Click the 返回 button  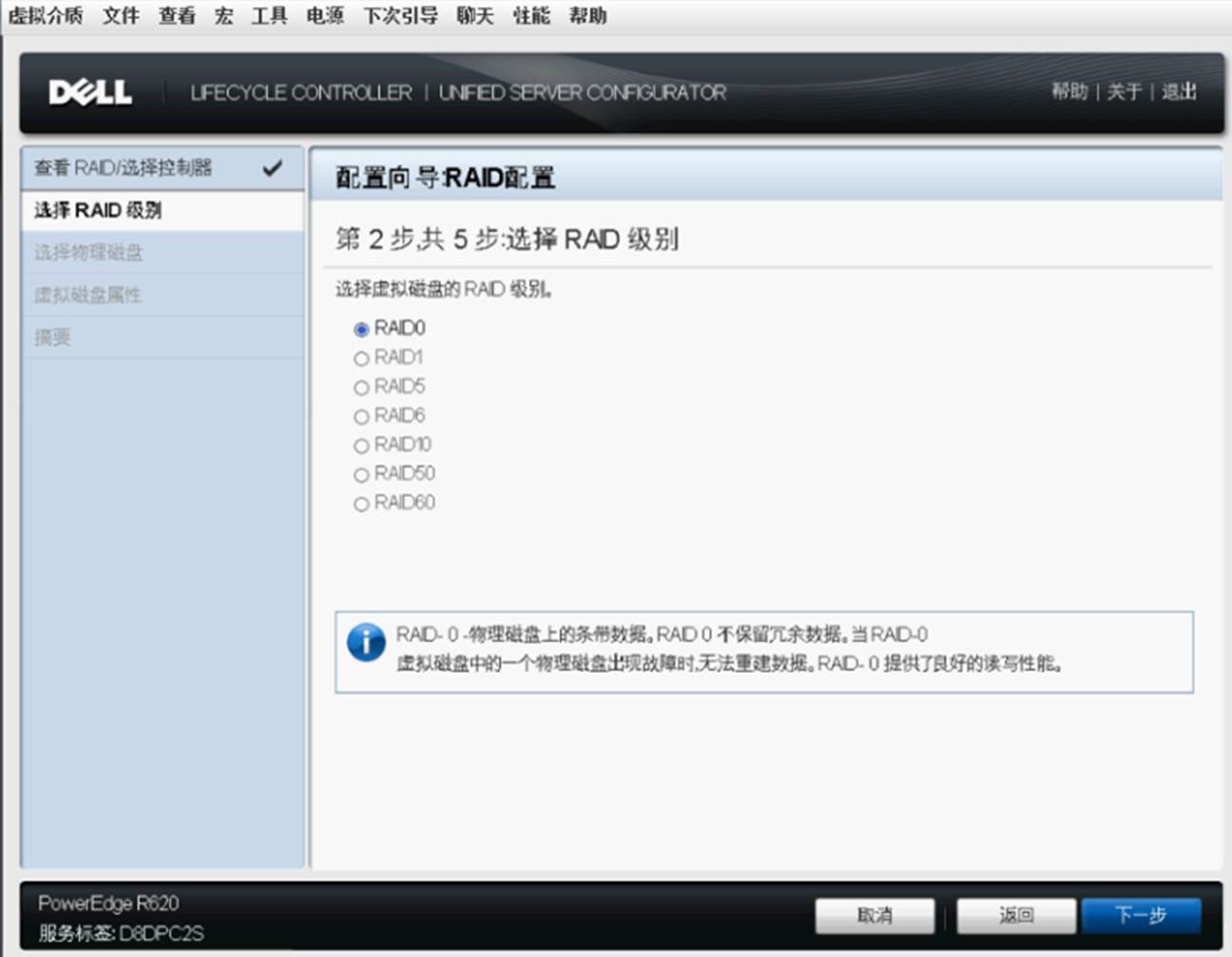(1015, 915)
